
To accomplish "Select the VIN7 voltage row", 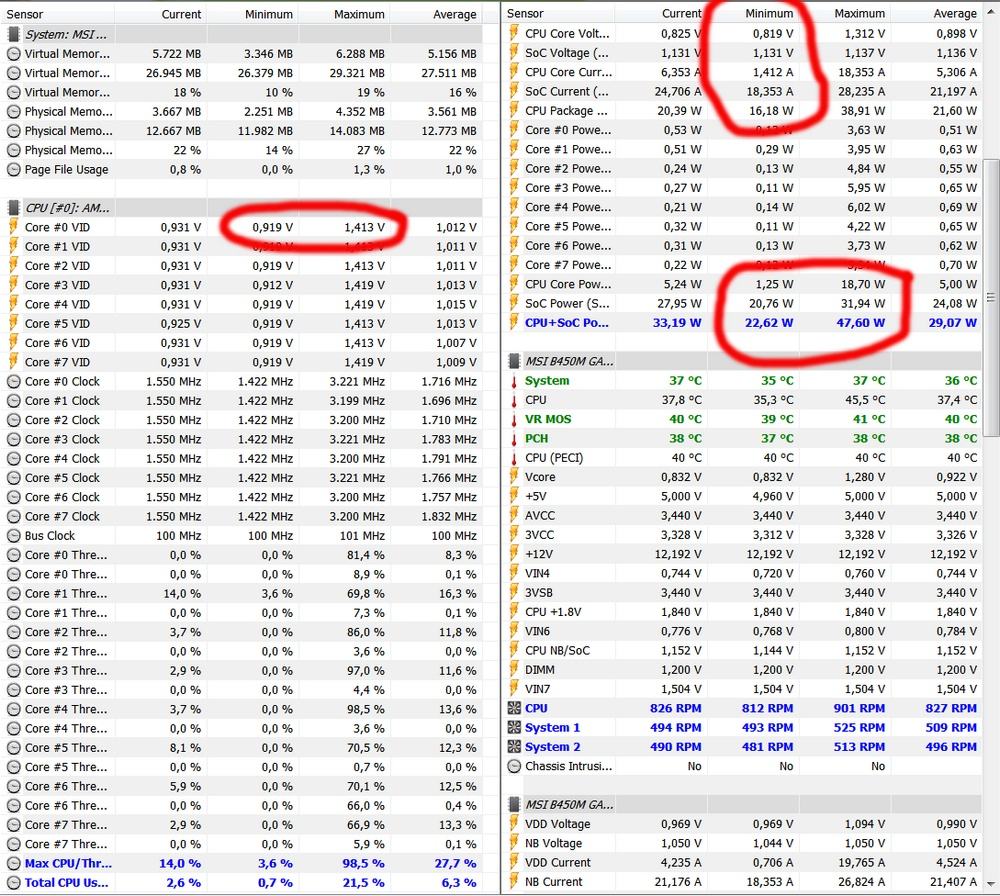I will pos(743,689).
